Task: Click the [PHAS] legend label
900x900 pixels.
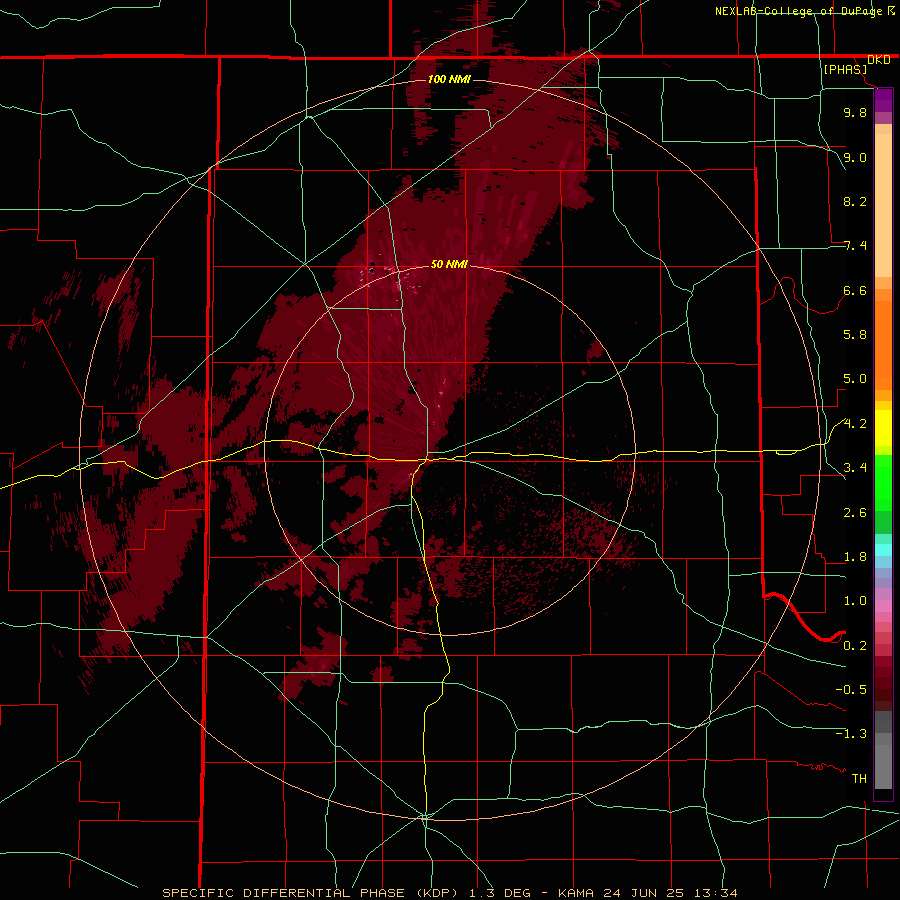Action: point(845,69)
